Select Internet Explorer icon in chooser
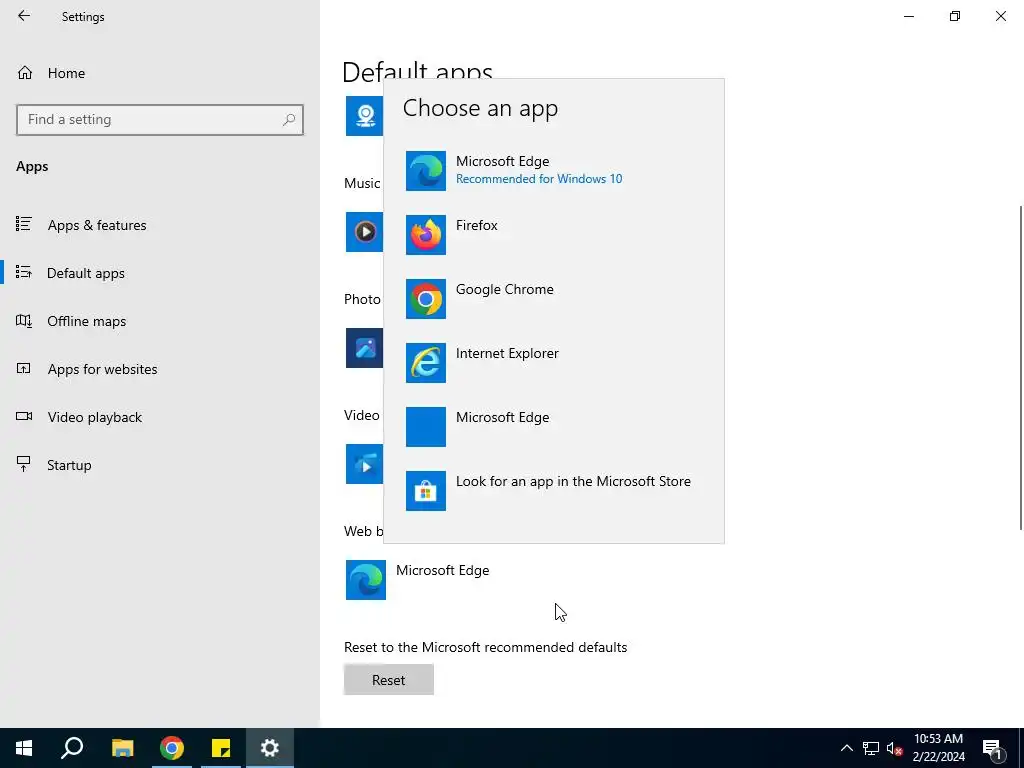This screenshot has width=1024, height=768. click(426, 363)
